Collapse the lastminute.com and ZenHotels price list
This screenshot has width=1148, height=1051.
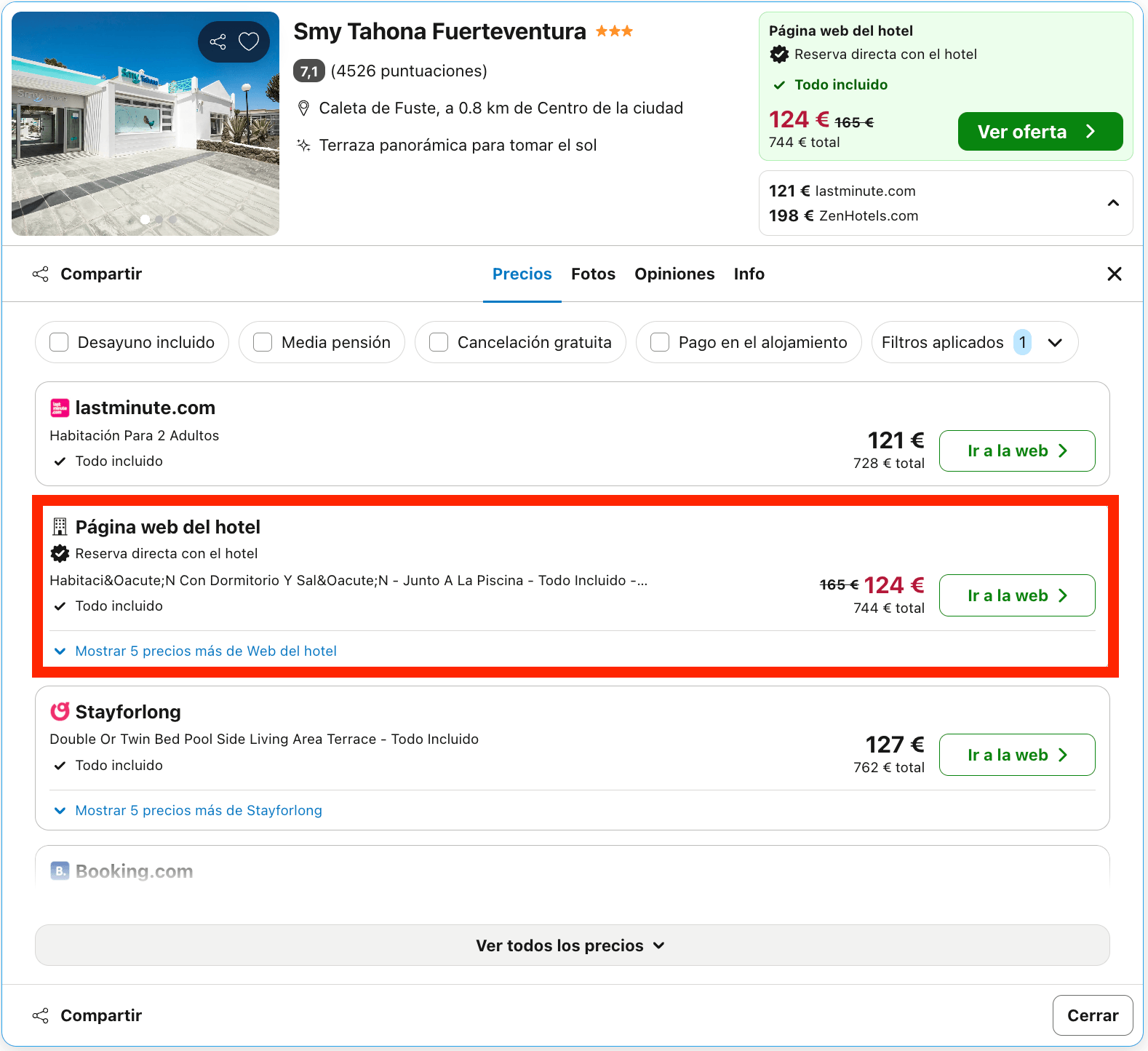[1113, 203]
